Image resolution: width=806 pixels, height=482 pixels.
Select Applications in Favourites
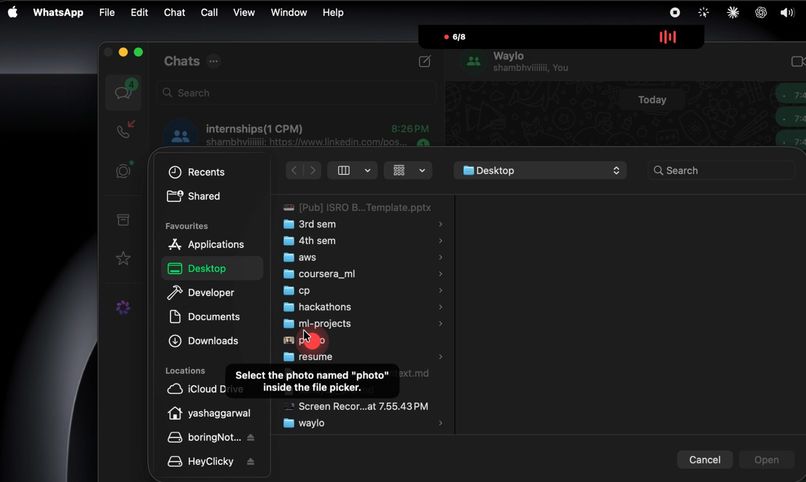[212, 244]
